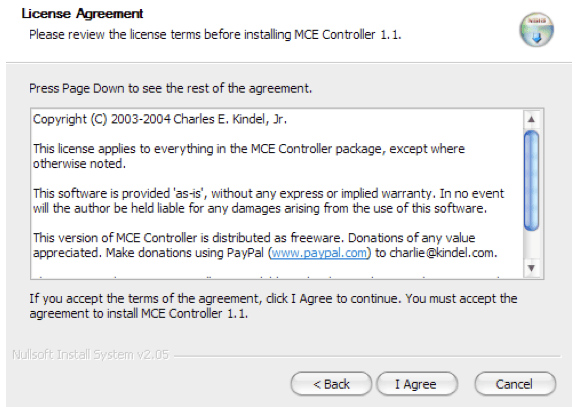Click the blue scrollbar thumb in license box
577x407 pixels.
coord(531,181)
